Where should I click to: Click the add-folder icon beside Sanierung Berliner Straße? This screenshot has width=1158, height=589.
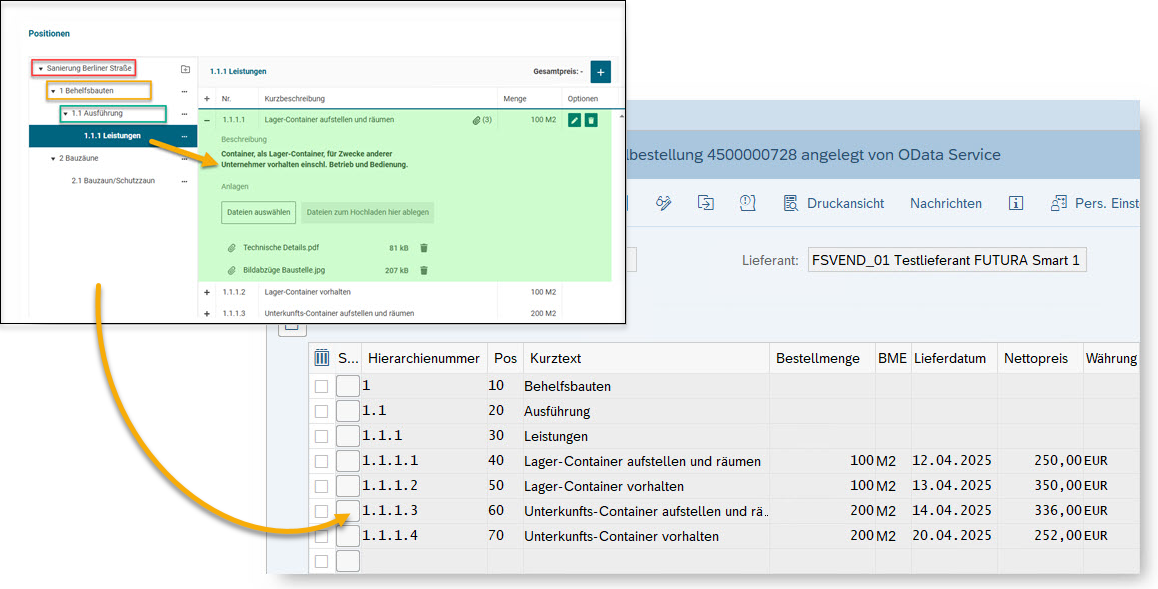[185, 69]
